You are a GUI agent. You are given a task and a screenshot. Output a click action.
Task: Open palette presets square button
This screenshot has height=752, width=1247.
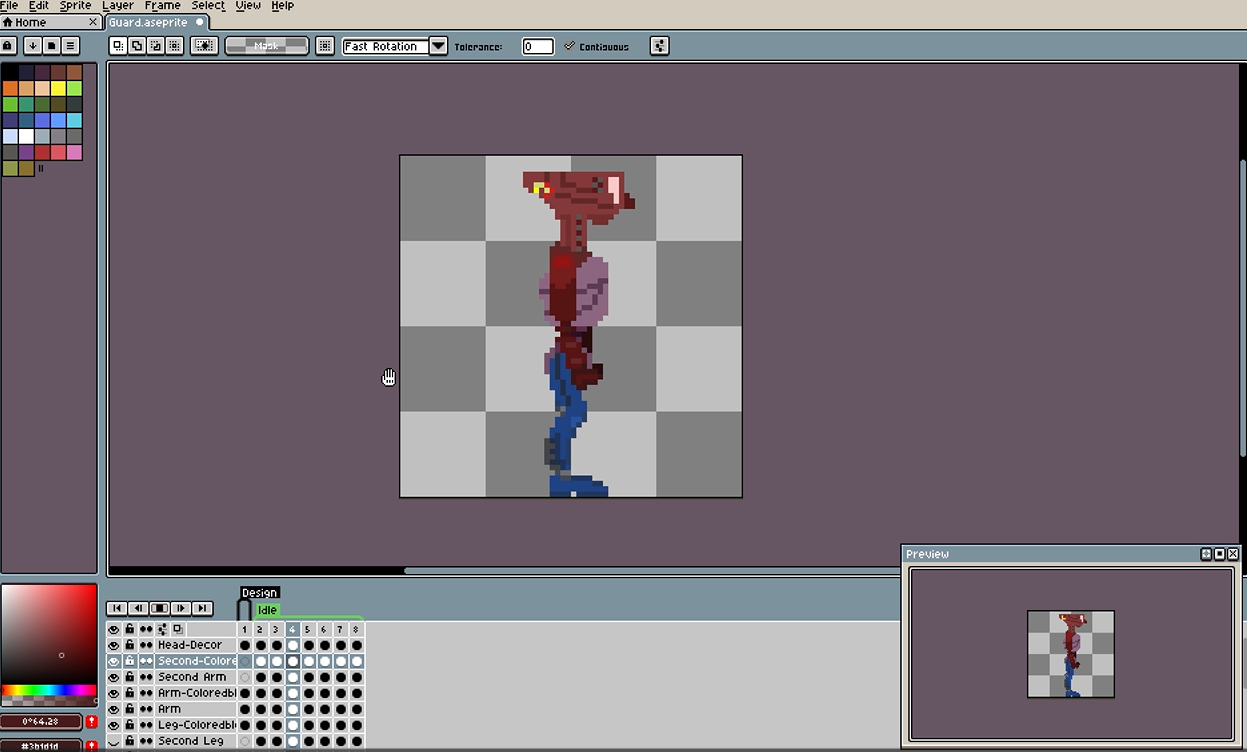pyautogui.click(x=51, y=45)
